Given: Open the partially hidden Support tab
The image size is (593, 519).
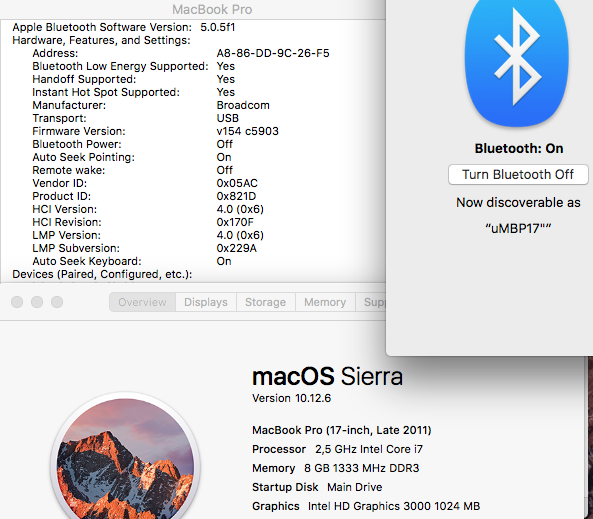Looking at the screenshot, I should click(x=371, y=302).
